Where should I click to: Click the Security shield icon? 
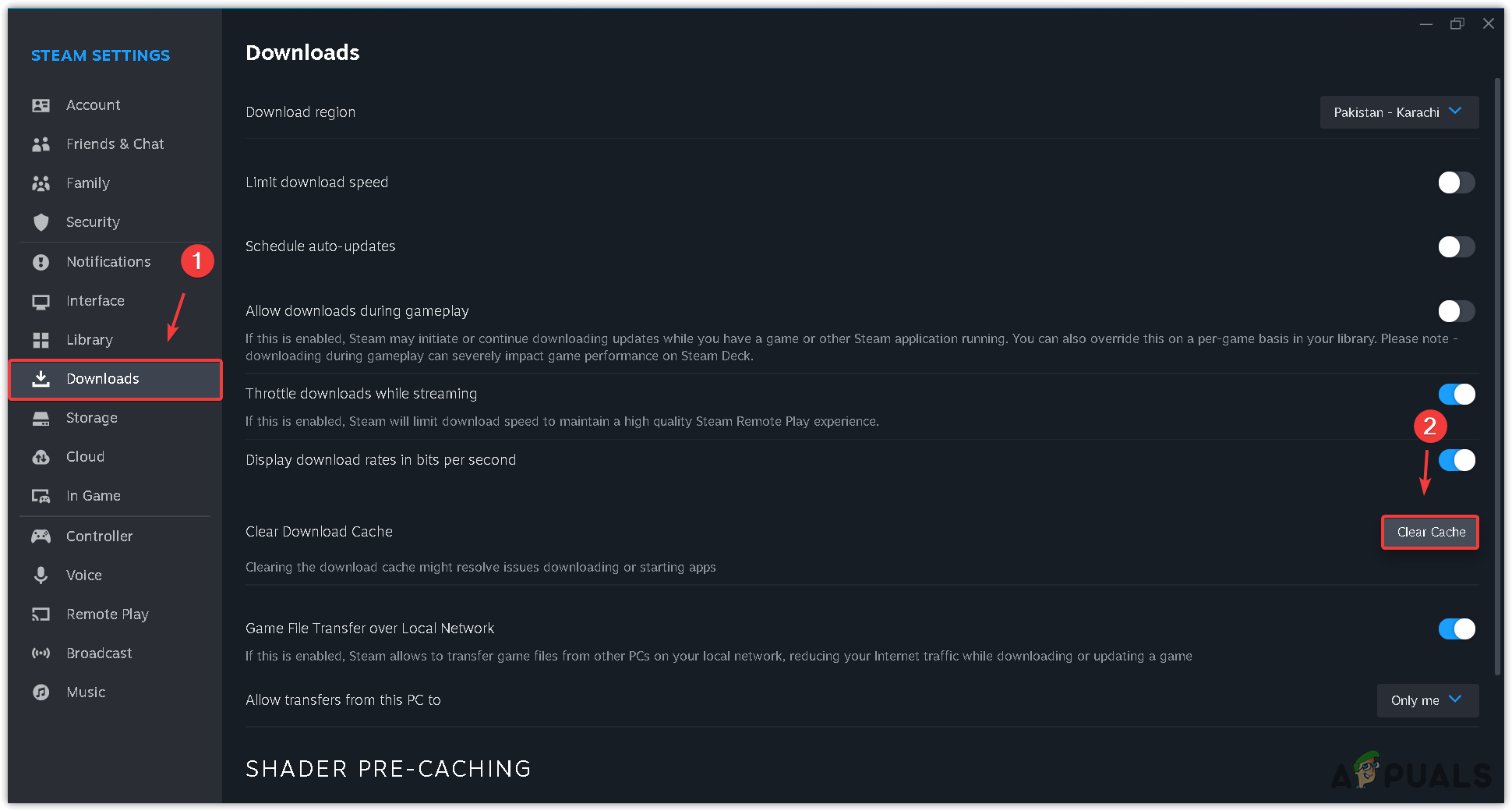point(41,222)
